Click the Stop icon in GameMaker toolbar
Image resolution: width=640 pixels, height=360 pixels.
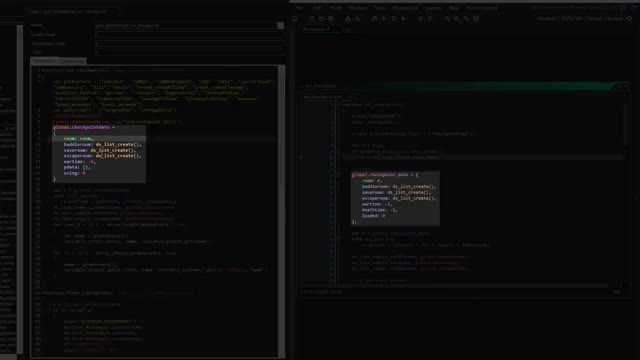394,19
